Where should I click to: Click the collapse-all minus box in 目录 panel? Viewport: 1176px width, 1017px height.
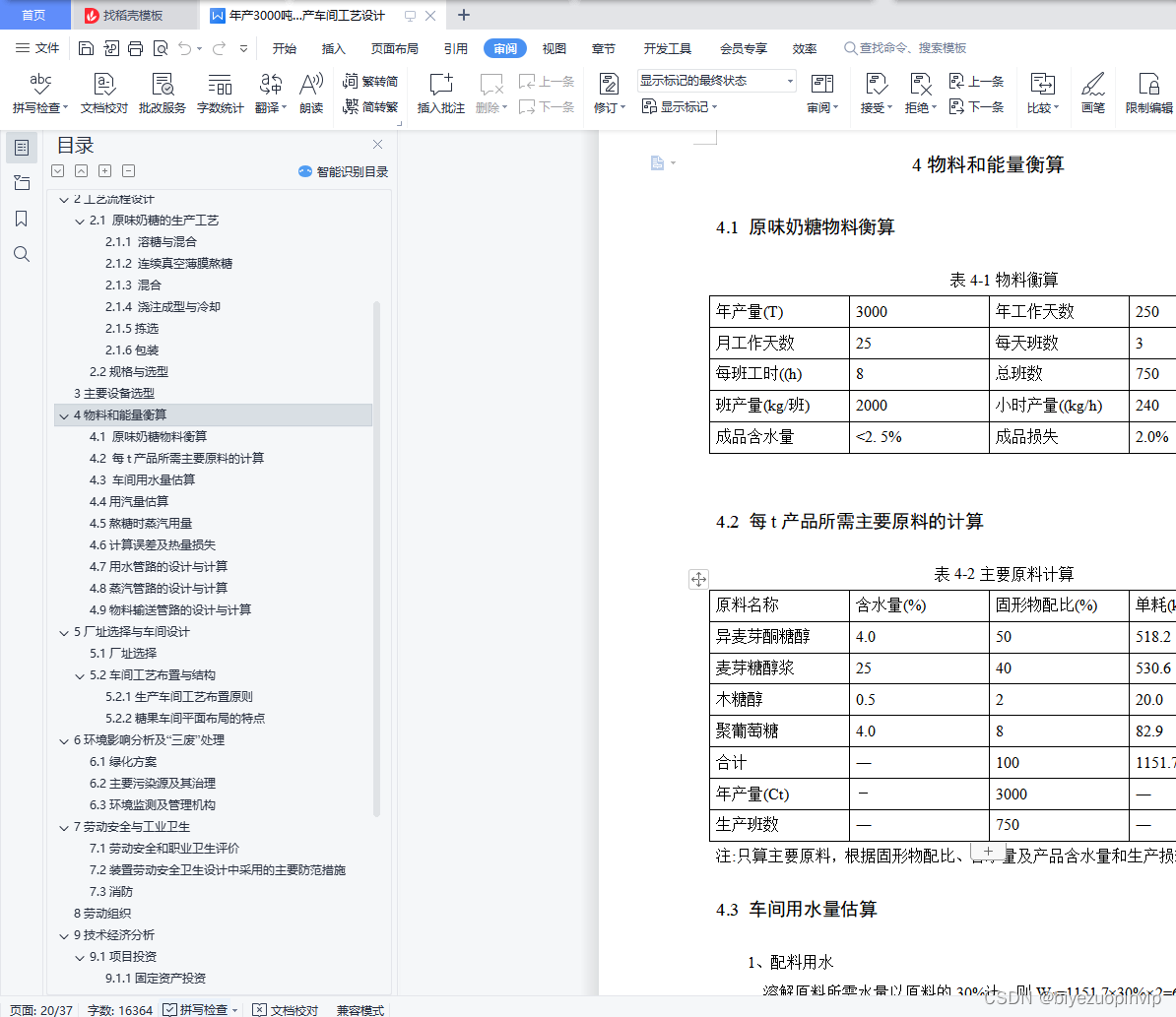click(x=129, y=171)
